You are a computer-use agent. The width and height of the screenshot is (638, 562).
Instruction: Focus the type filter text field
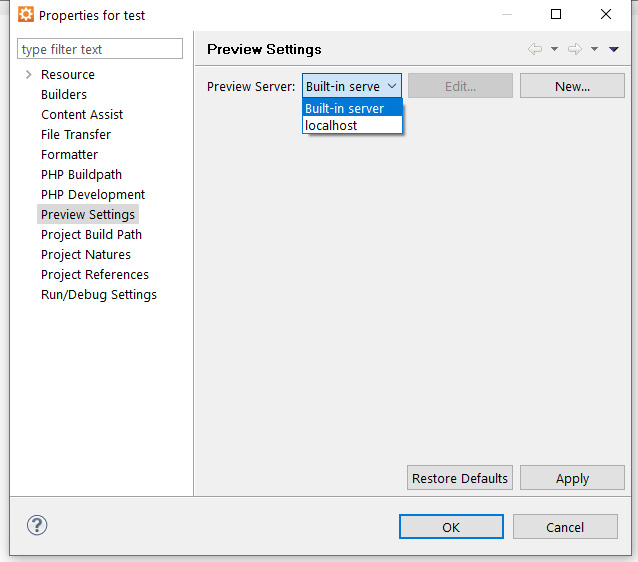pyautogui.click(x=100, y=49)
